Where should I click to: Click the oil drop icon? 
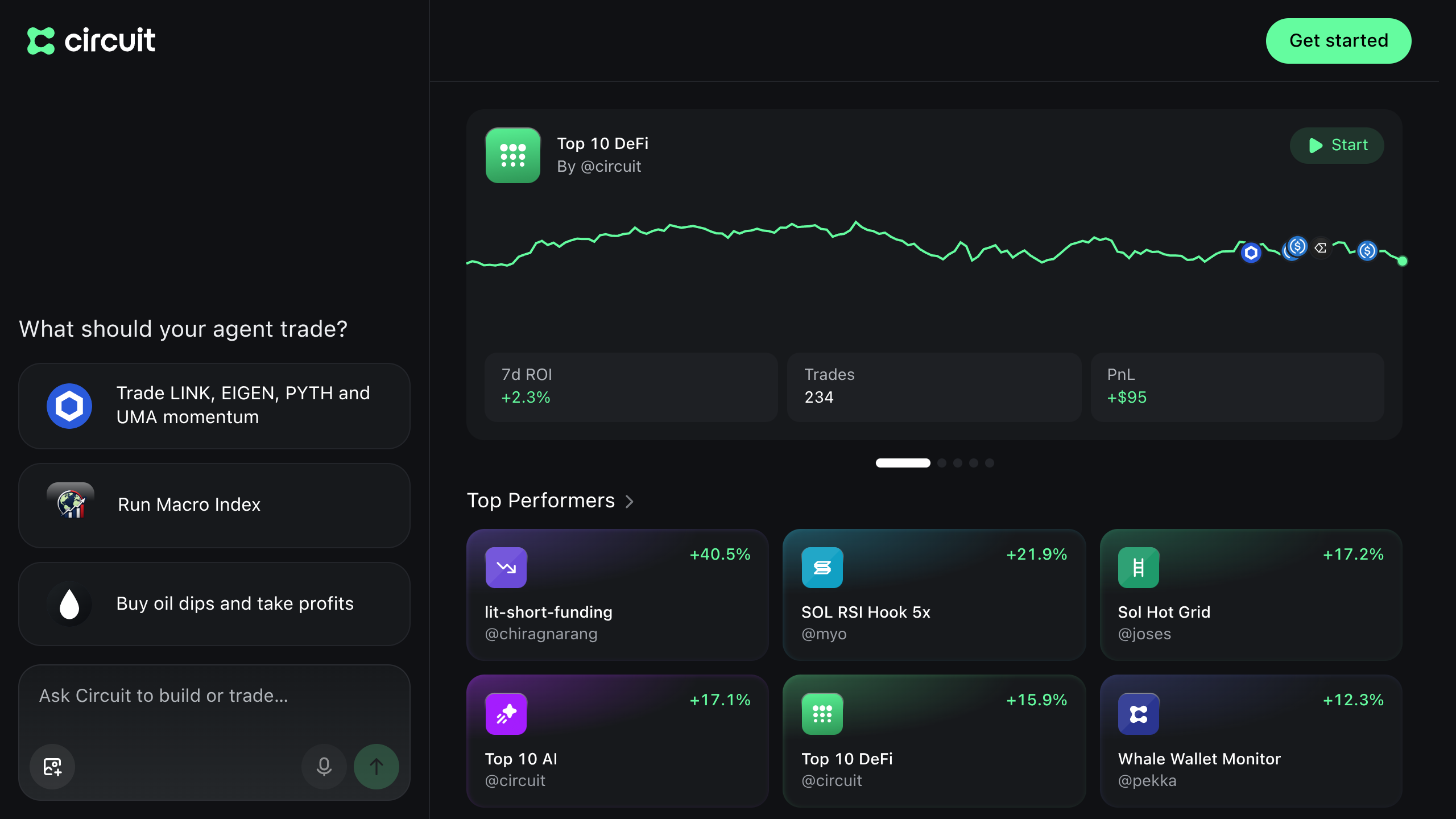[69, 603]
